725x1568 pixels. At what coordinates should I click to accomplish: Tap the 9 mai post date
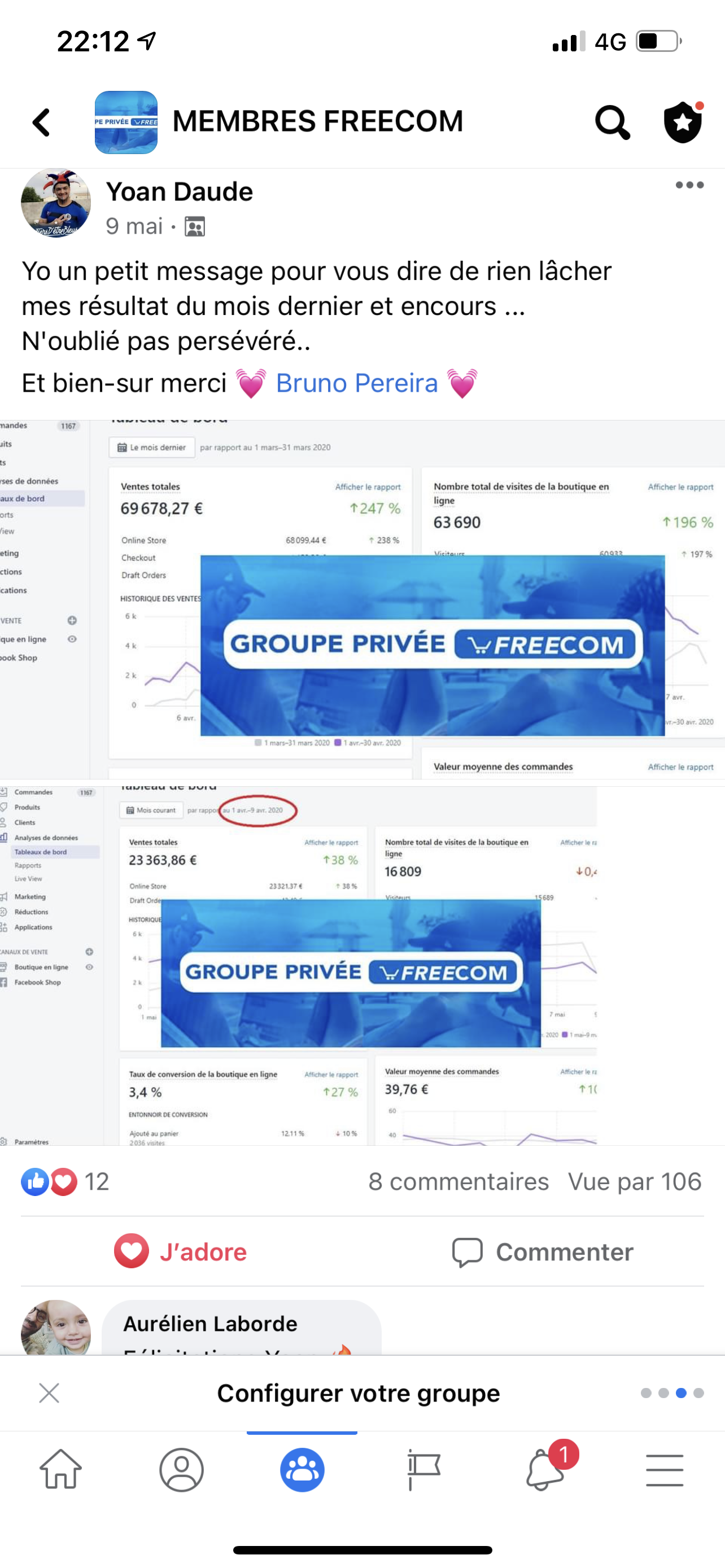coord(134,226)
